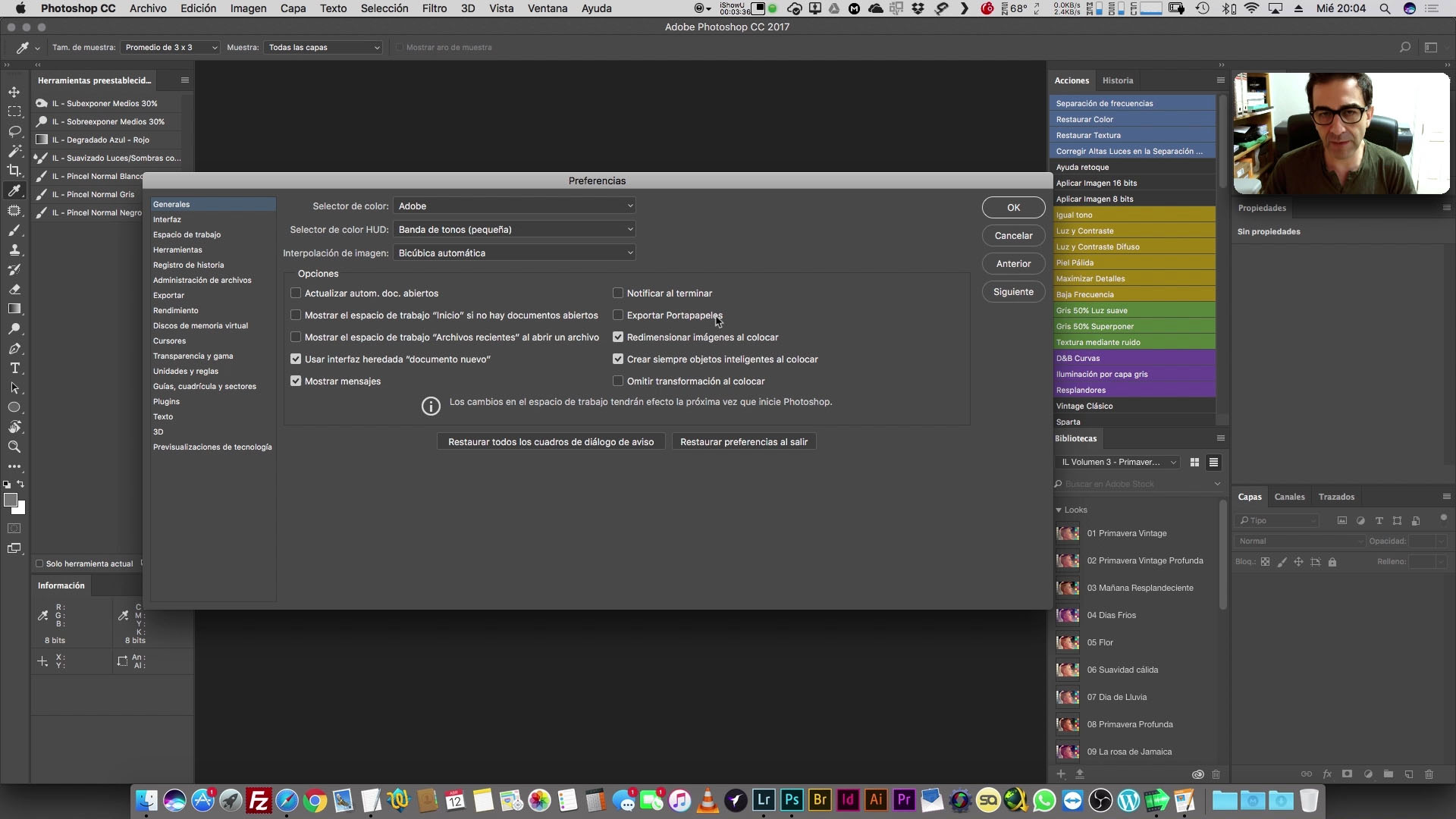
Task: Open the Filtro menu
Action: point(434,8)
